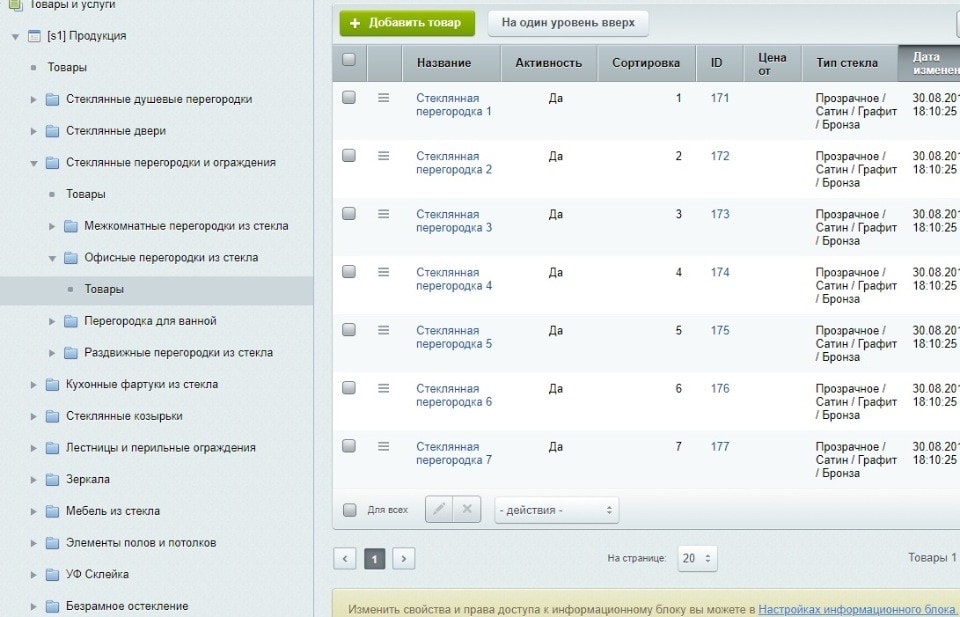The height and width of the screenshot is (617, 960).
Task: Expand Лестницы и перильные ограждения node
Action: point(34,448)
